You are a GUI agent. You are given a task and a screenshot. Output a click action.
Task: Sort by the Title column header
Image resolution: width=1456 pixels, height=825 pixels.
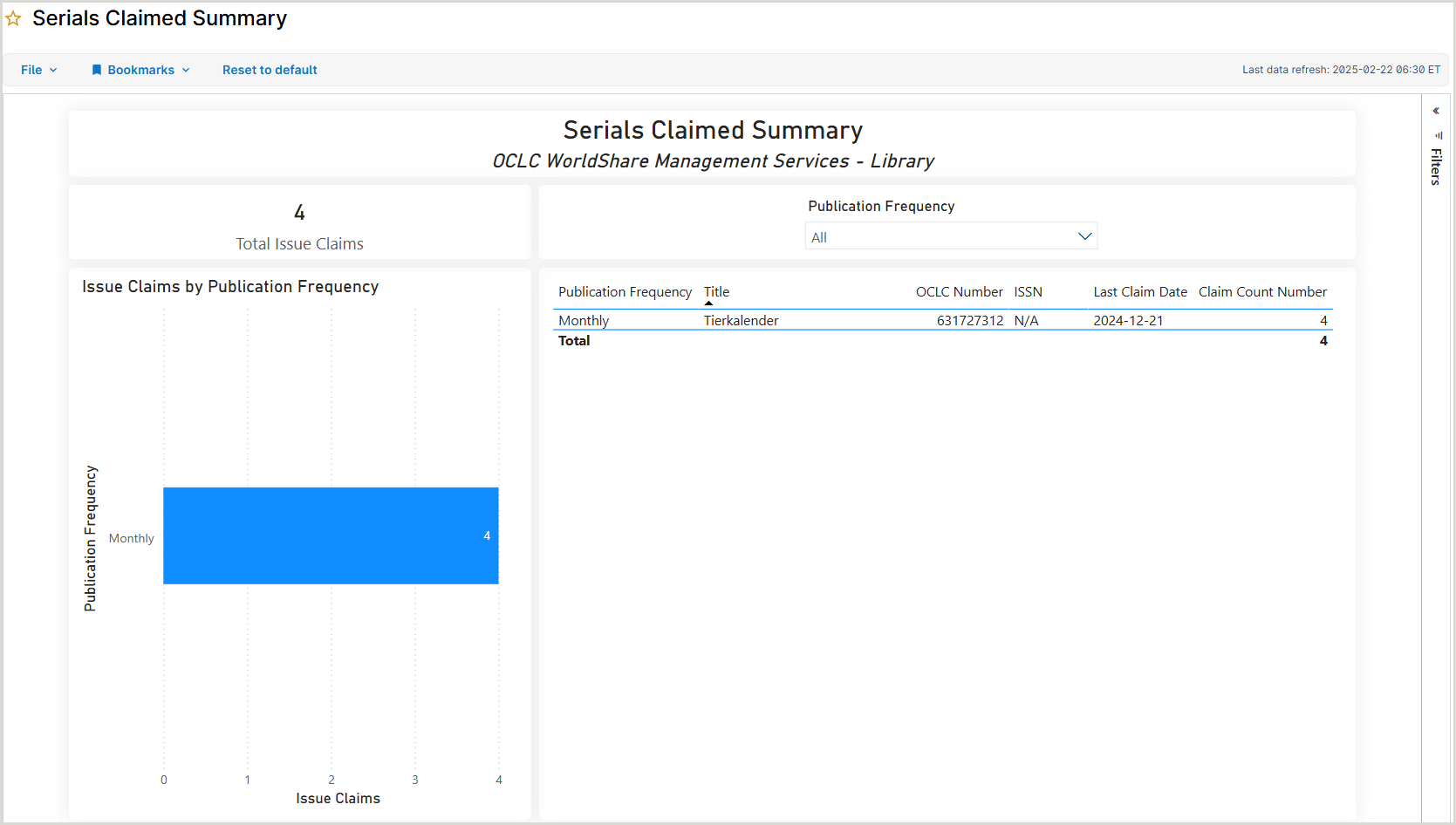pyautogui.click(x=716, y=292)
